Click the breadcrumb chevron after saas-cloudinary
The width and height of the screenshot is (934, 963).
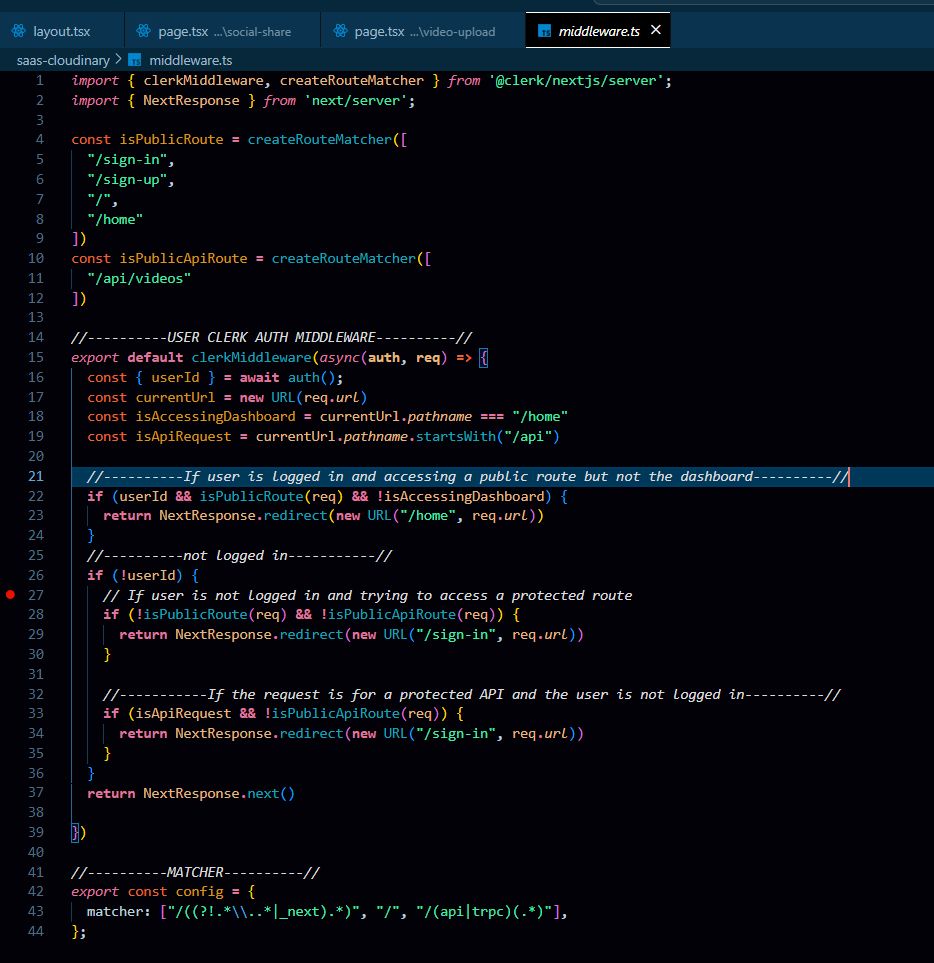pyautogui.click(x=118, y=60)
